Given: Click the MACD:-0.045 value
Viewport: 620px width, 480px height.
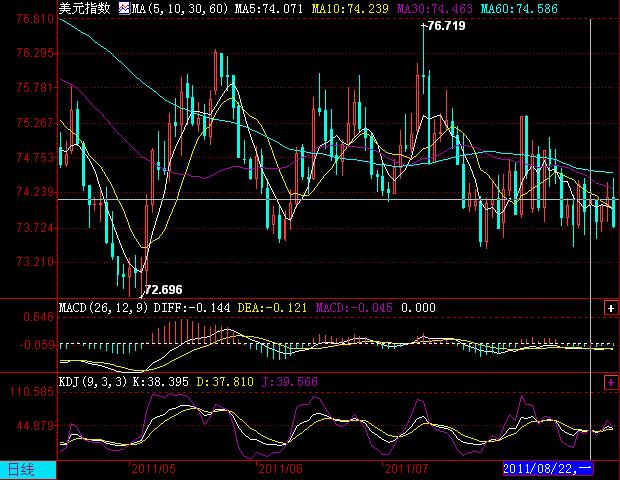Looking at the screenshot, I should pos(354,308).
